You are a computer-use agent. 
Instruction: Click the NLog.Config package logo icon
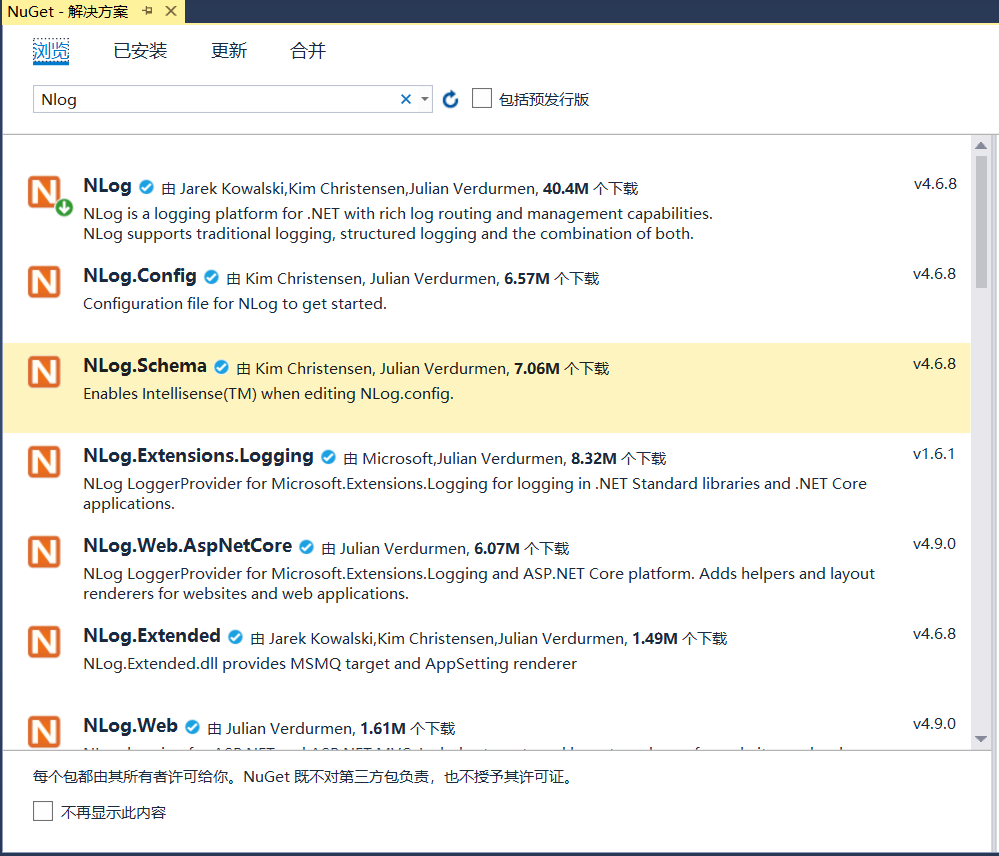click(x=44, y=282)
